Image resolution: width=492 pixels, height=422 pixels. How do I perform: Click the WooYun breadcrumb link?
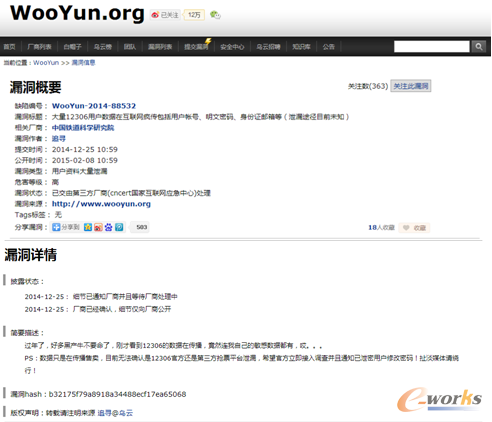46,63
